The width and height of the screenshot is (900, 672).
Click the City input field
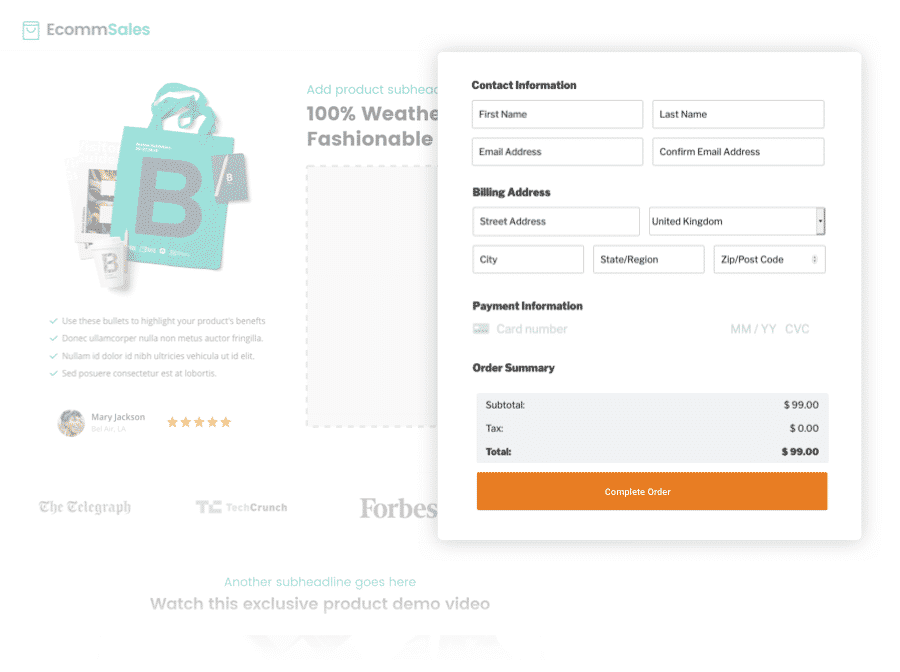click(528, 259)
